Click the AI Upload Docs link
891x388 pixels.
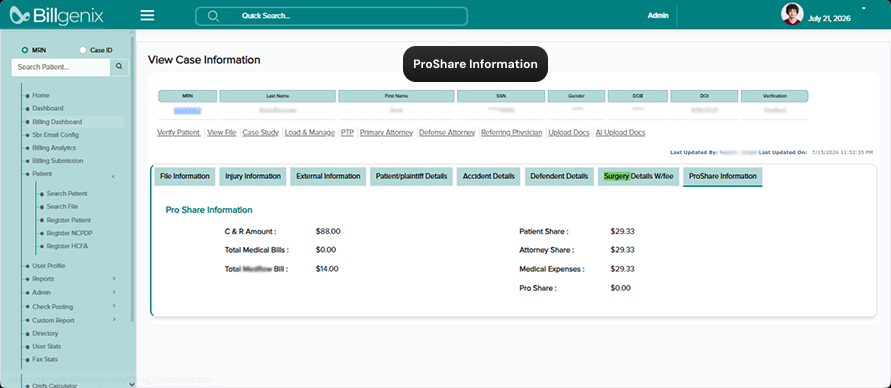click(621, 132)
